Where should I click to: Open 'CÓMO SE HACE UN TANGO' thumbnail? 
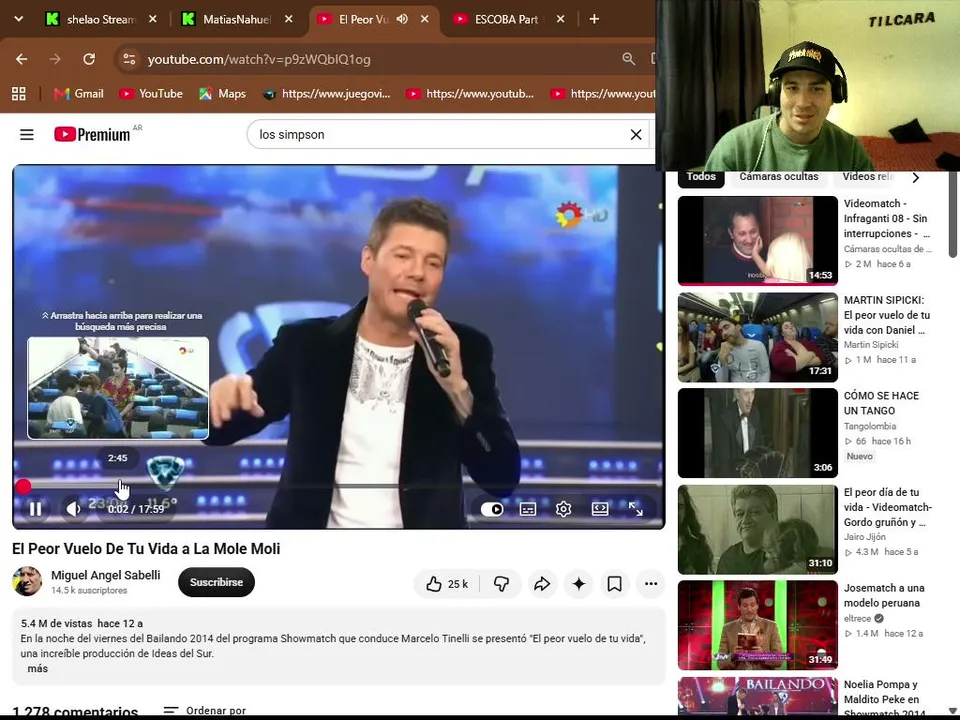coord(757,433)
